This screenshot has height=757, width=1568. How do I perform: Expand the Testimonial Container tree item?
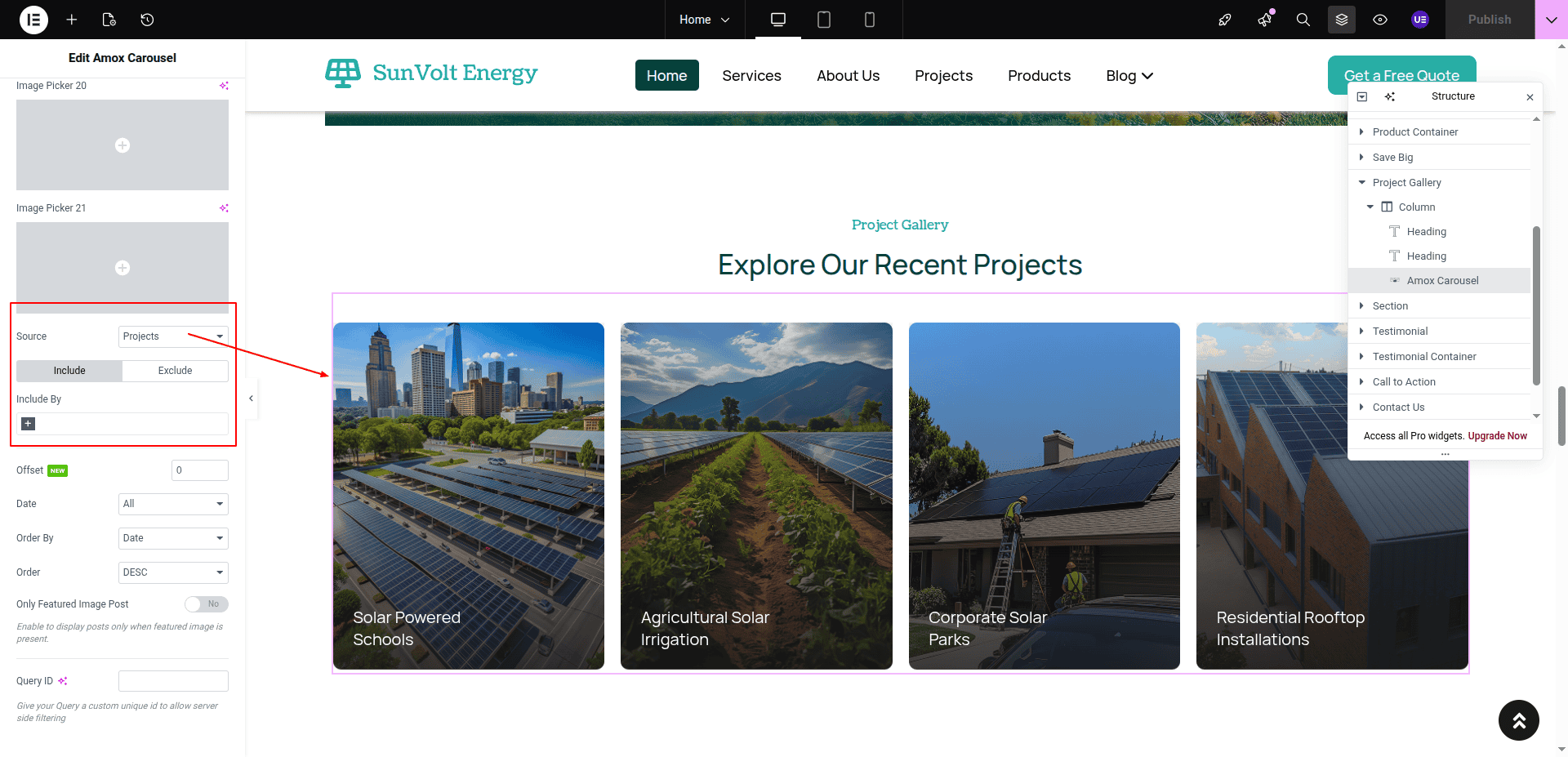(1361, 356)
